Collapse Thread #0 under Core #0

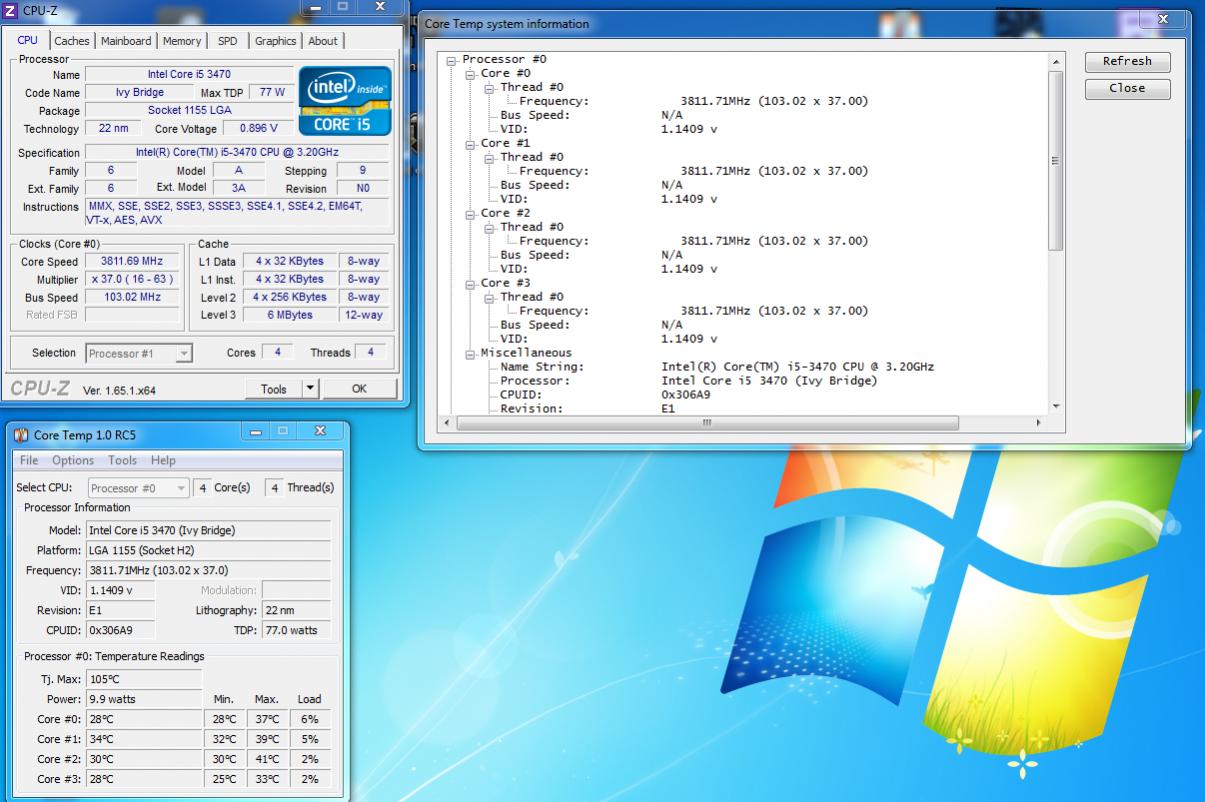click(x=490, y=88)
